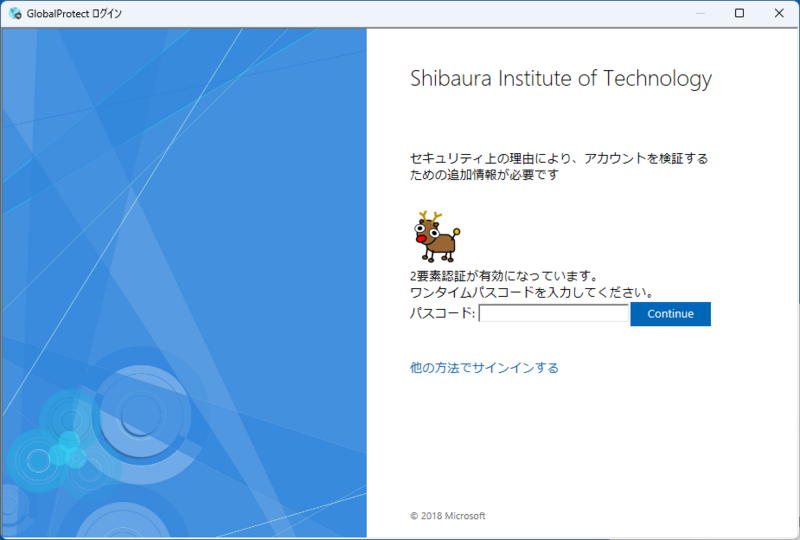Click the Continue button
Viewport: 800px width, 540px height.
[x=670, y=314]
